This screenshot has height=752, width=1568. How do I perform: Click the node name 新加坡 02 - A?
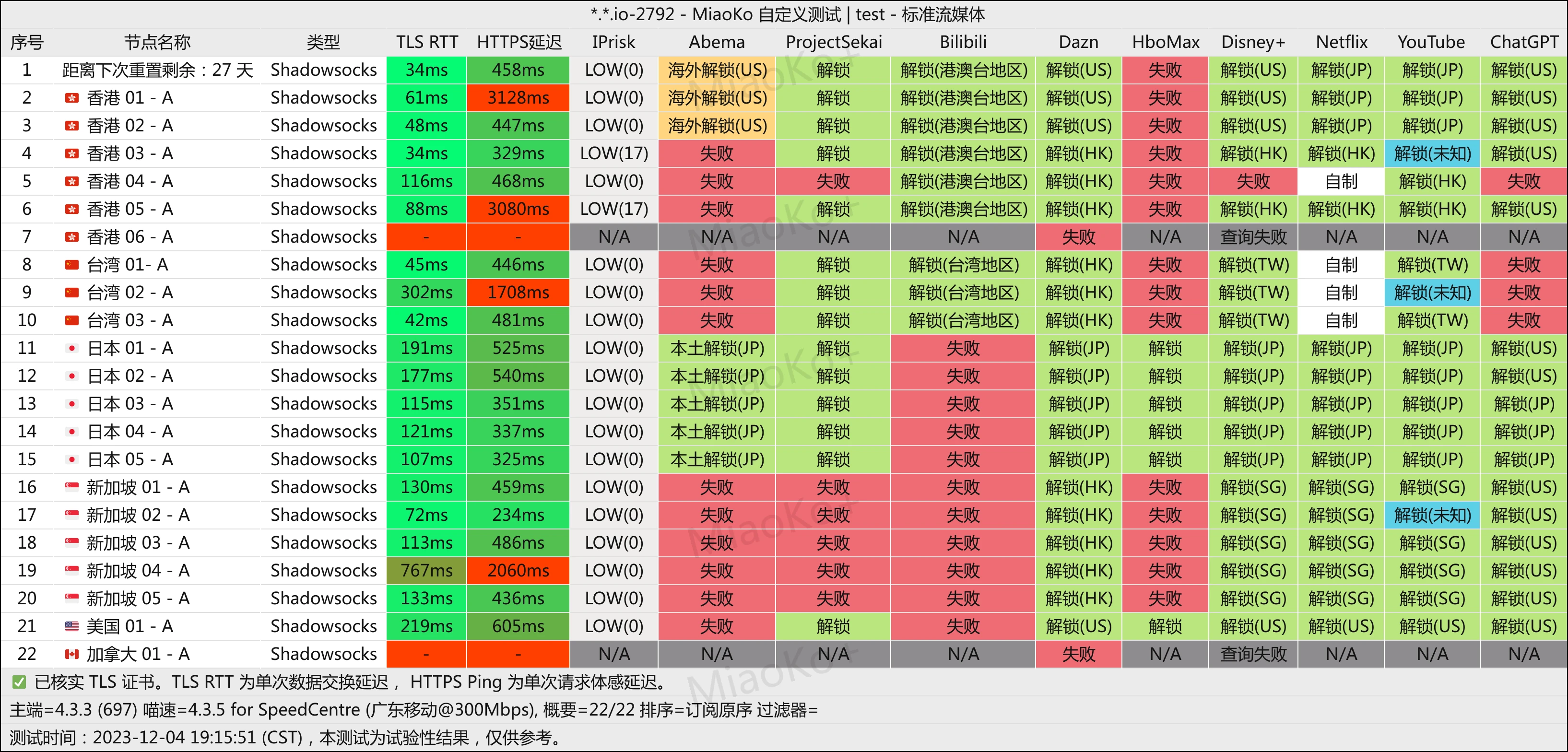click(x=138, y=516)
